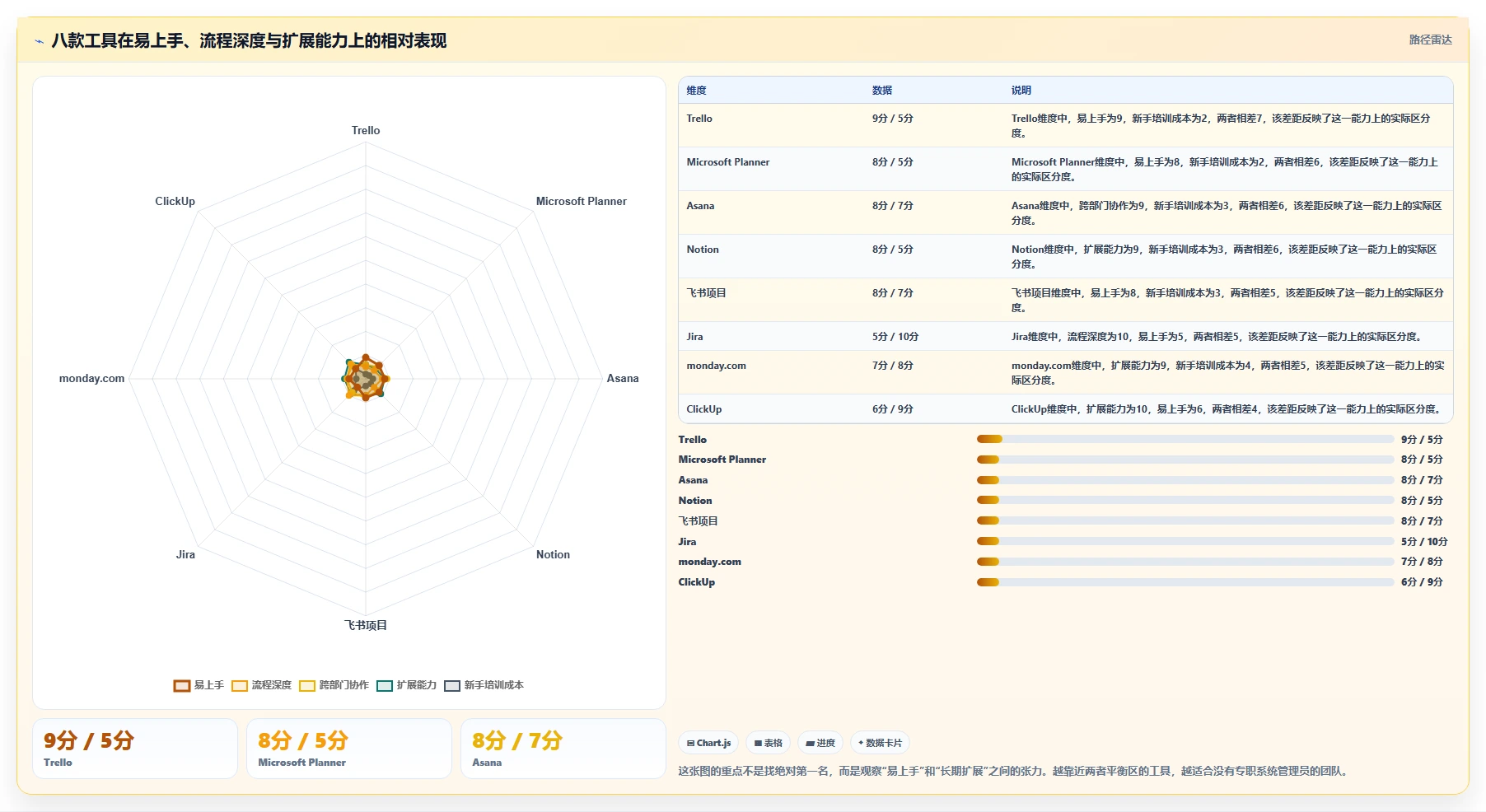Click the 飞书项目 radar axis label
Image resolution: width=1486 pixels, height=812 pixels.
tap(366, 625)
